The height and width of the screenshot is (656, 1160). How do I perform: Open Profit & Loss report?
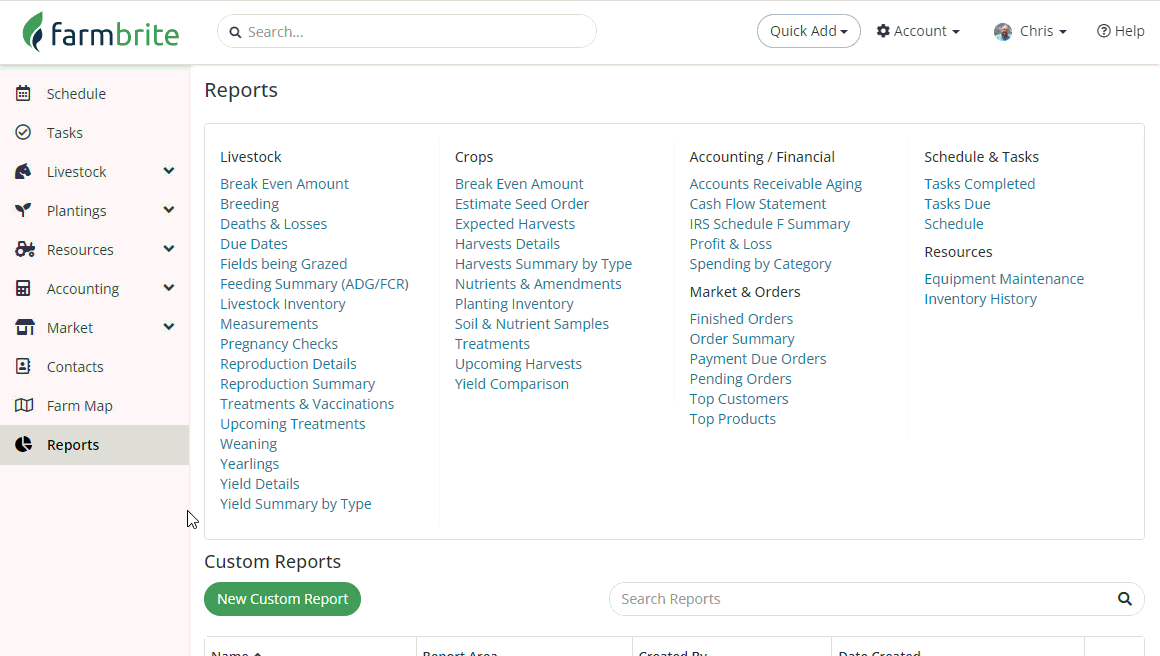click(x=730, y=244)
